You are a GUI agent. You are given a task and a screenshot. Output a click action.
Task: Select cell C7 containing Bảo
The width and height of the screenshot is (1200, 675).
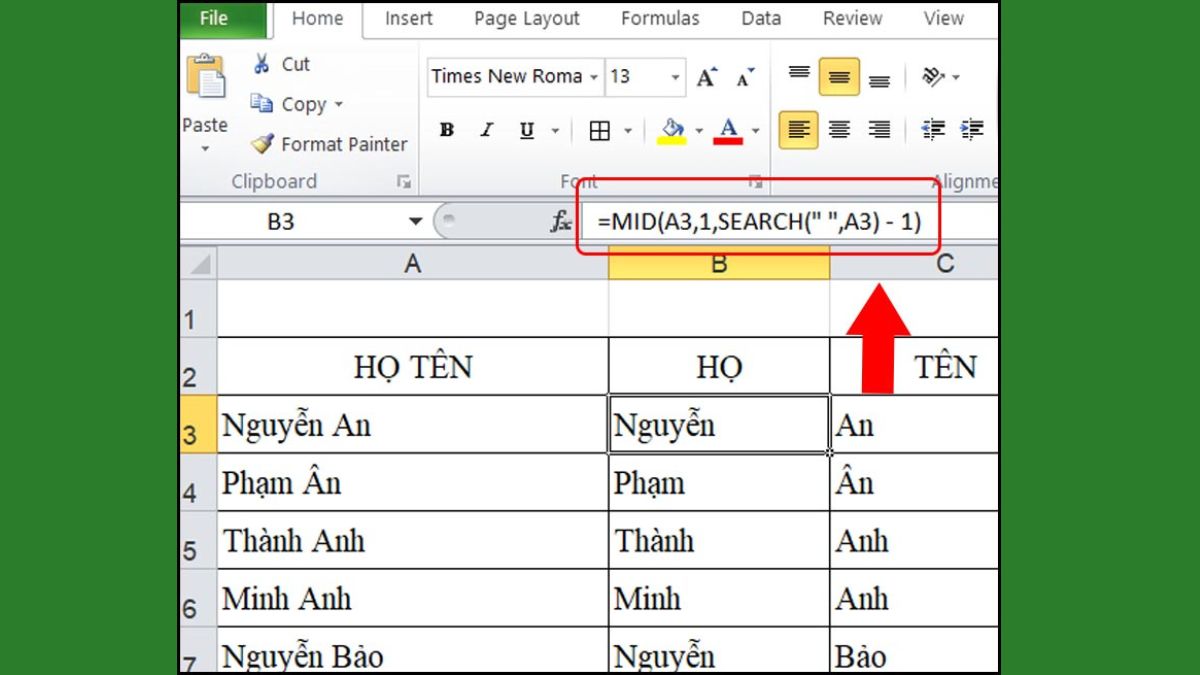pos(914,651)
